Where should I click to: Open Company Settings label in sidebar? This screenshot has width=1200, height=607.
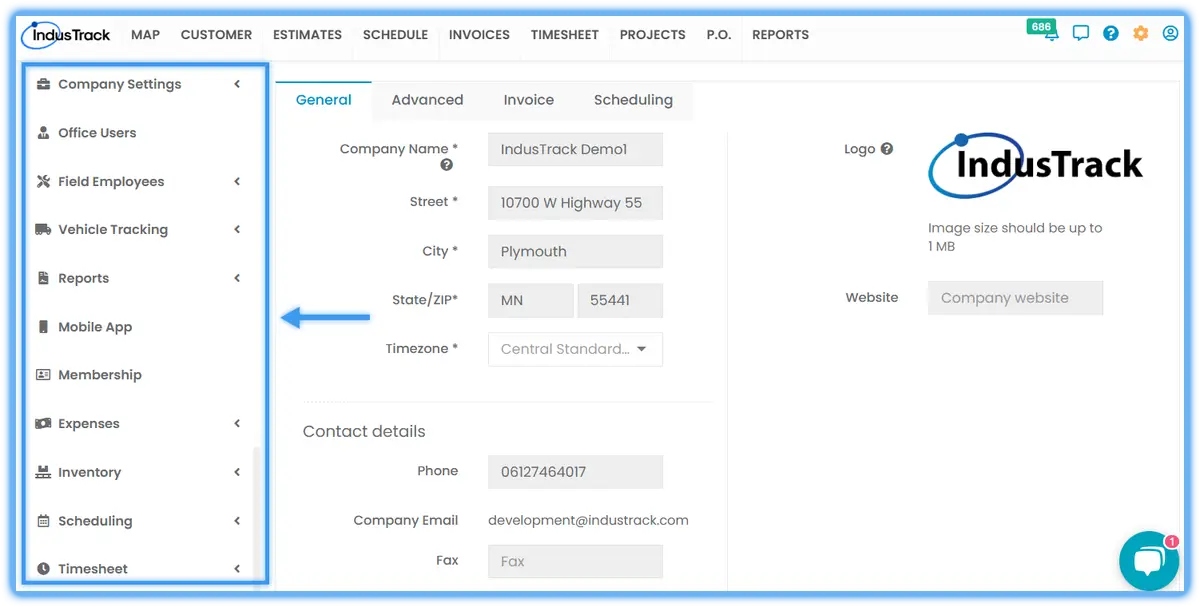click(120, 84)
